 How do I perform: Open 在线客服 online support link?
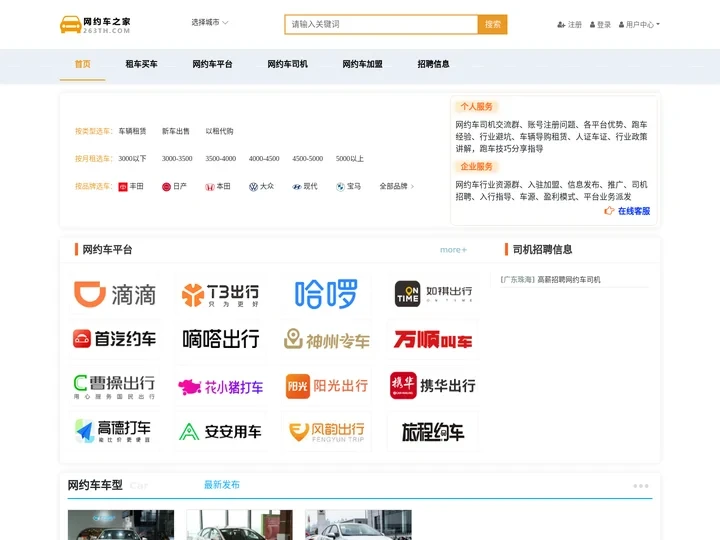click(634, 211)
